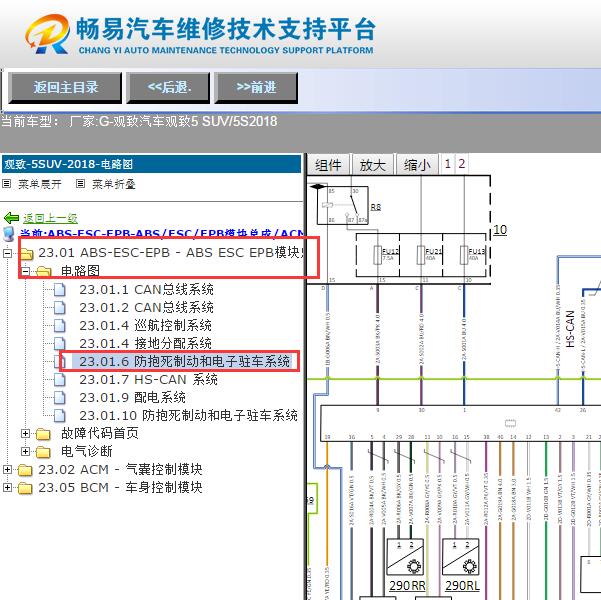Screen dimensions: 601x600
Task: Open 23.01.1 CAN总线系统 document
Action: (x=146, y=289)
